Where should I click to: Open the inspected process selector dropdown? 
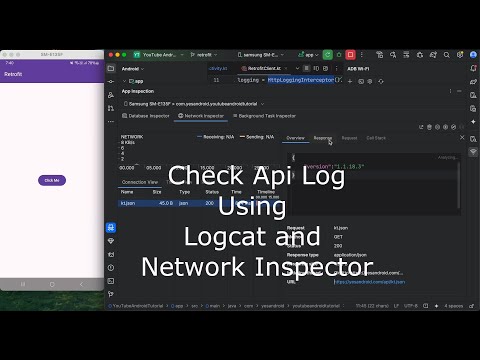tap(194, 104)
